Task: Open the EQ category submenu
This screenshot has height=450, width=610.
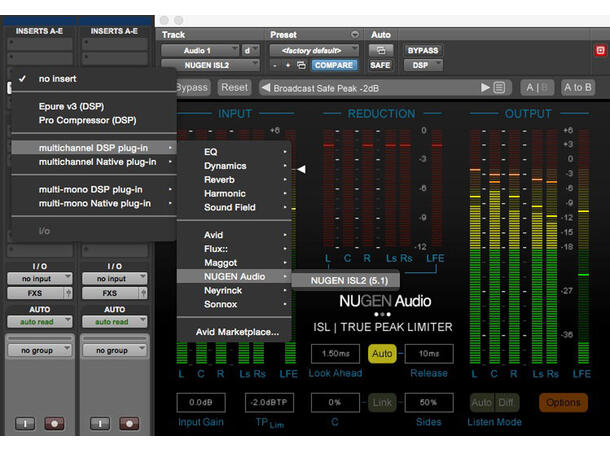Action: [234, 152]
